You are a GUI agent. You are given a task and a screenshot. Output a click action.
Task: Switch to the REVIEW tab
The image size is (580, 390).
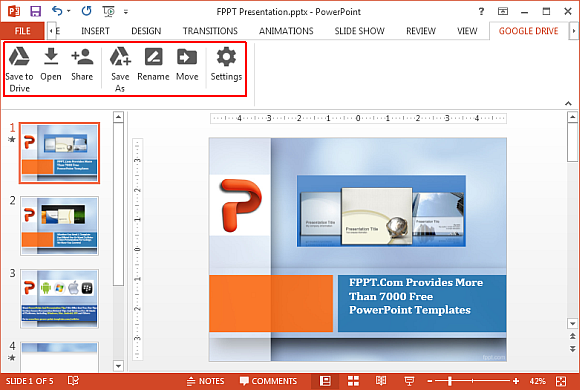click(421, 31)
